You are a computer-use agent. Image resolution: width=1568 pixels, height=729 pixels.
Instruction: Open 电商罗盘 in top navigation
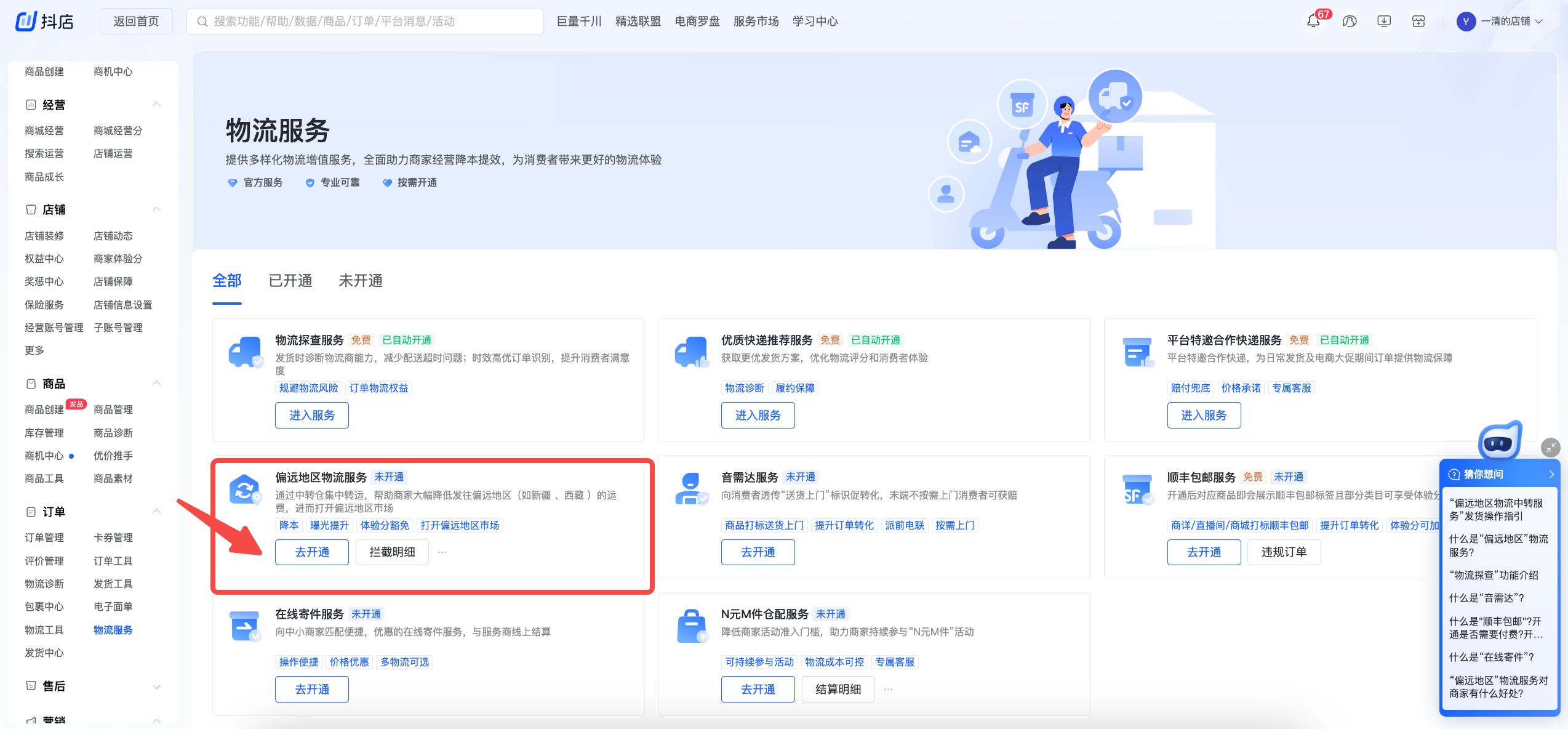(x=697, y=22)
